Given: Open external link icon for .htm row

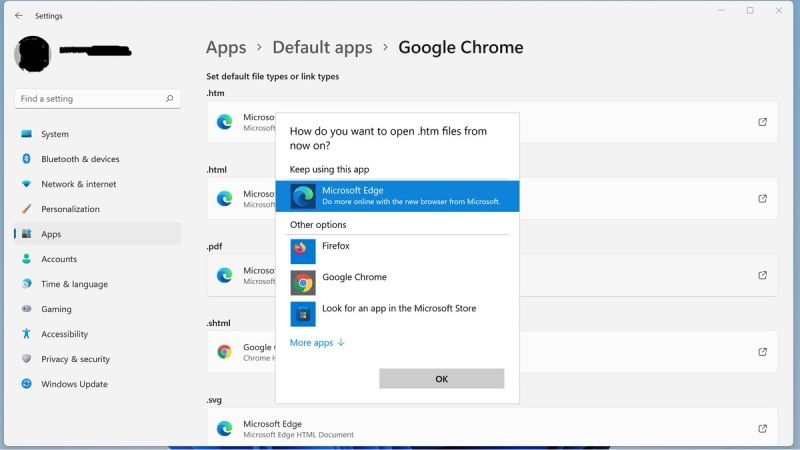Looking at the screenshot, I should click(x=762, y=122).
